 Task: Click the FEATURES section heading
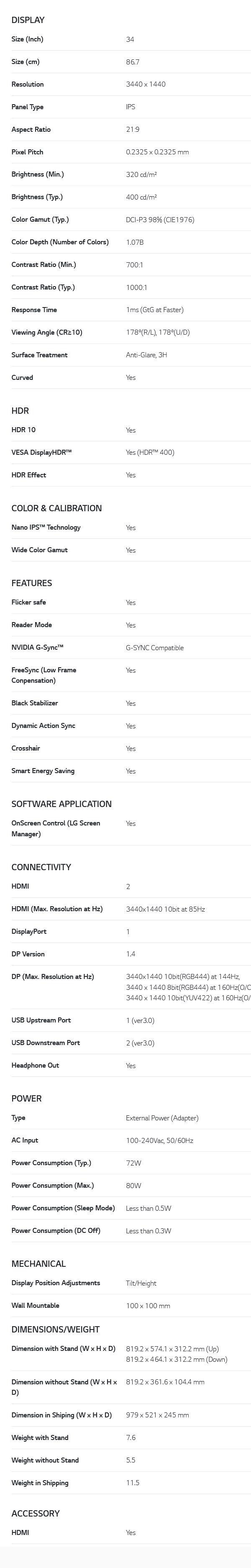tap(32, 583)
